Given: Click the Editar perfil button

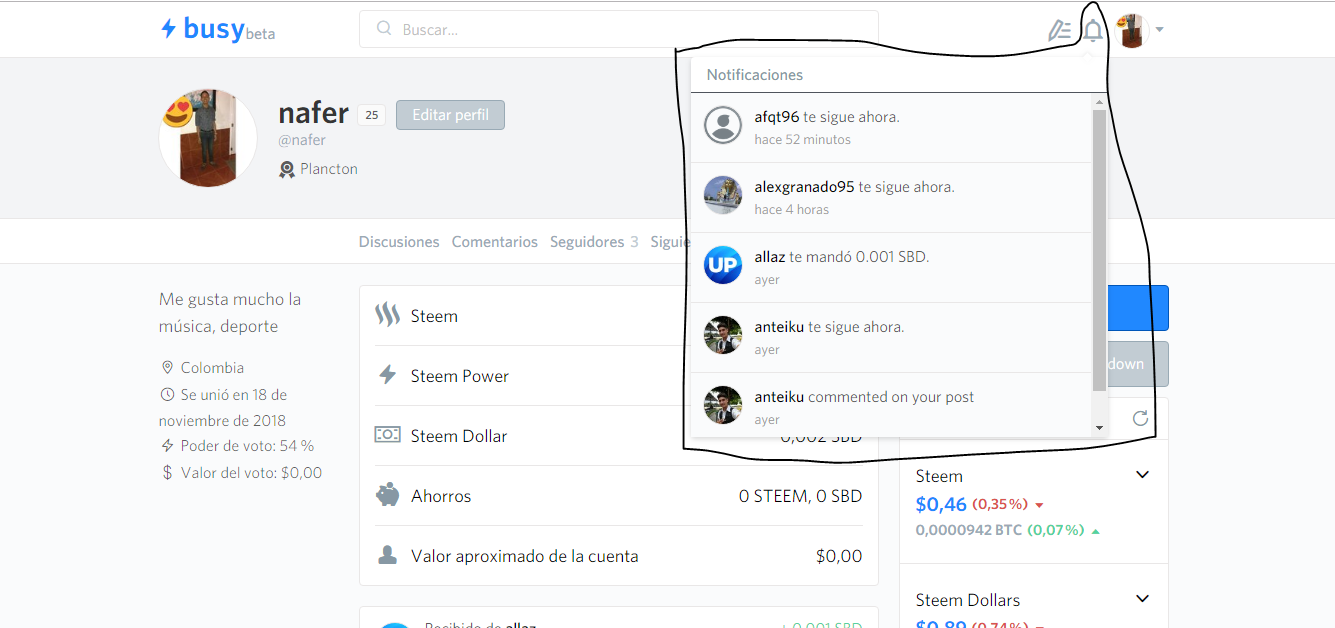Looking at the screenshot, I should point(450,115).
